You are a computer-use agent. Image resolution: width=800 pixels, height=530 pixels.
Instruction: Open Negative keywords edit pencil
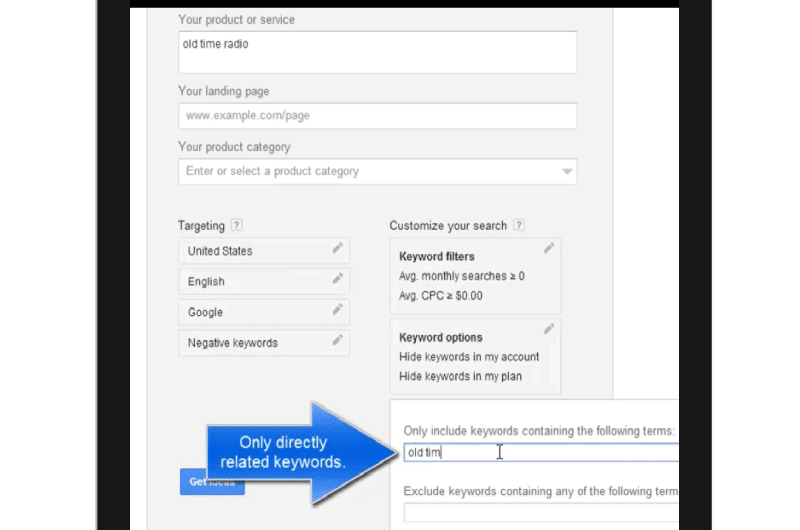pyautogui.click(x=337, y=340)
